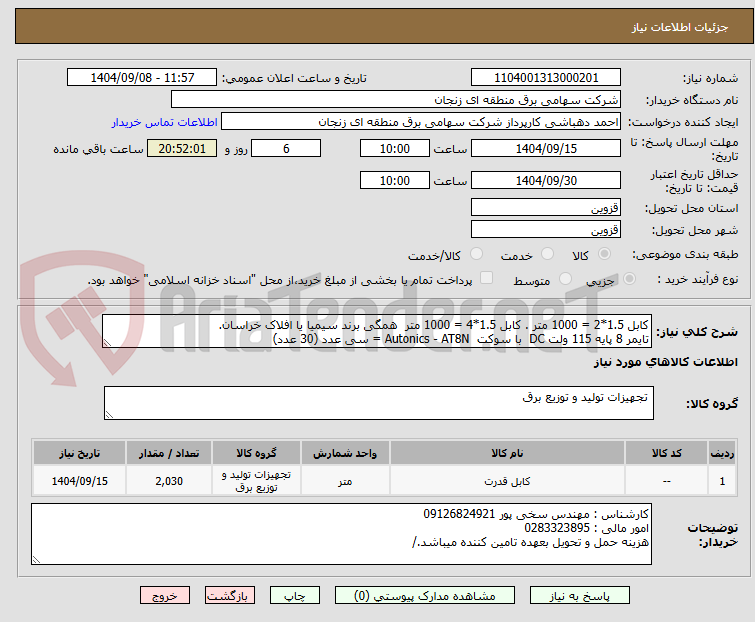The width and height of the screenshot is (755, 622).
Task: Click the price validity hour 10:00 field
Action: 395,181
